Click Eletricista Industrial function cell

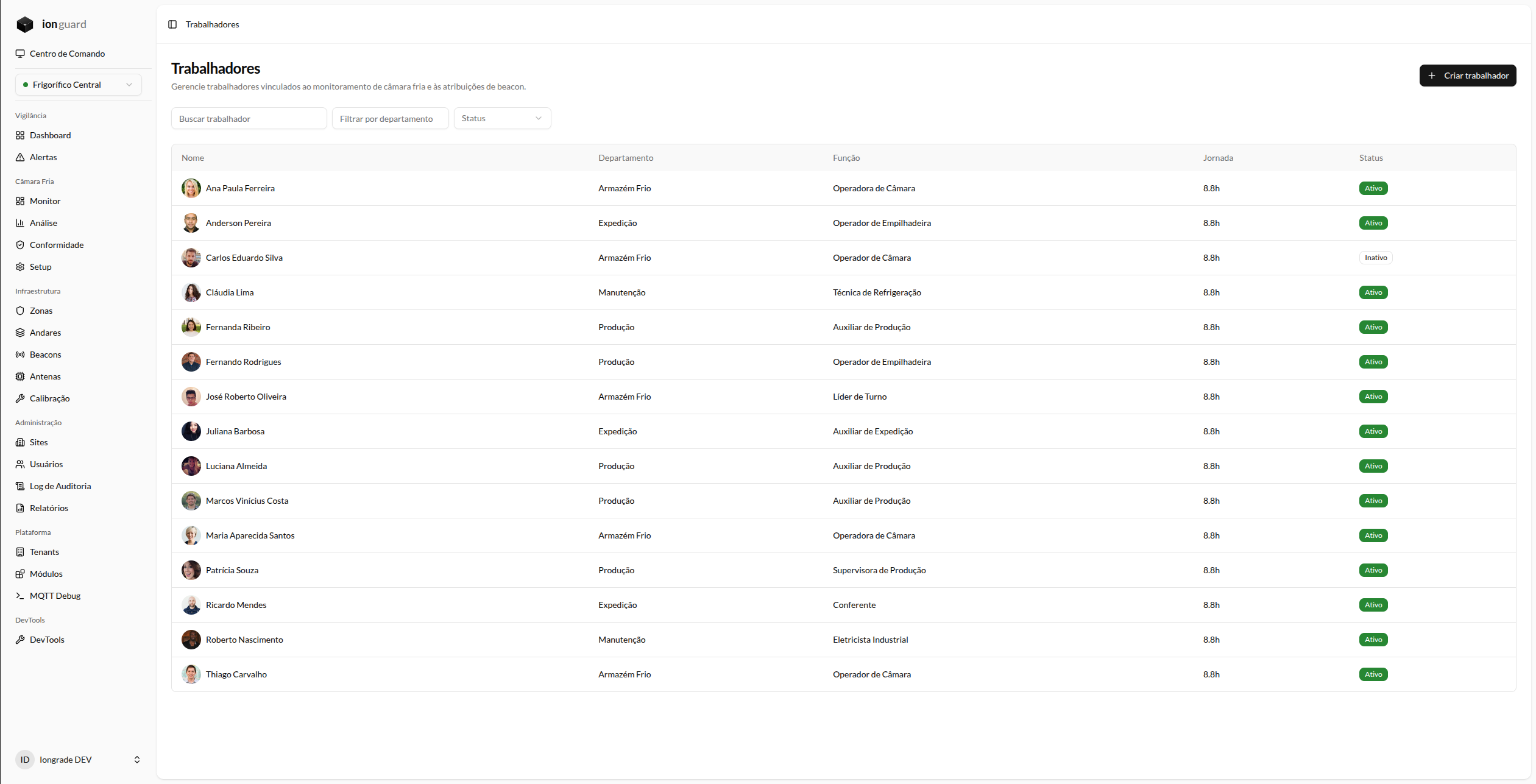870,640
